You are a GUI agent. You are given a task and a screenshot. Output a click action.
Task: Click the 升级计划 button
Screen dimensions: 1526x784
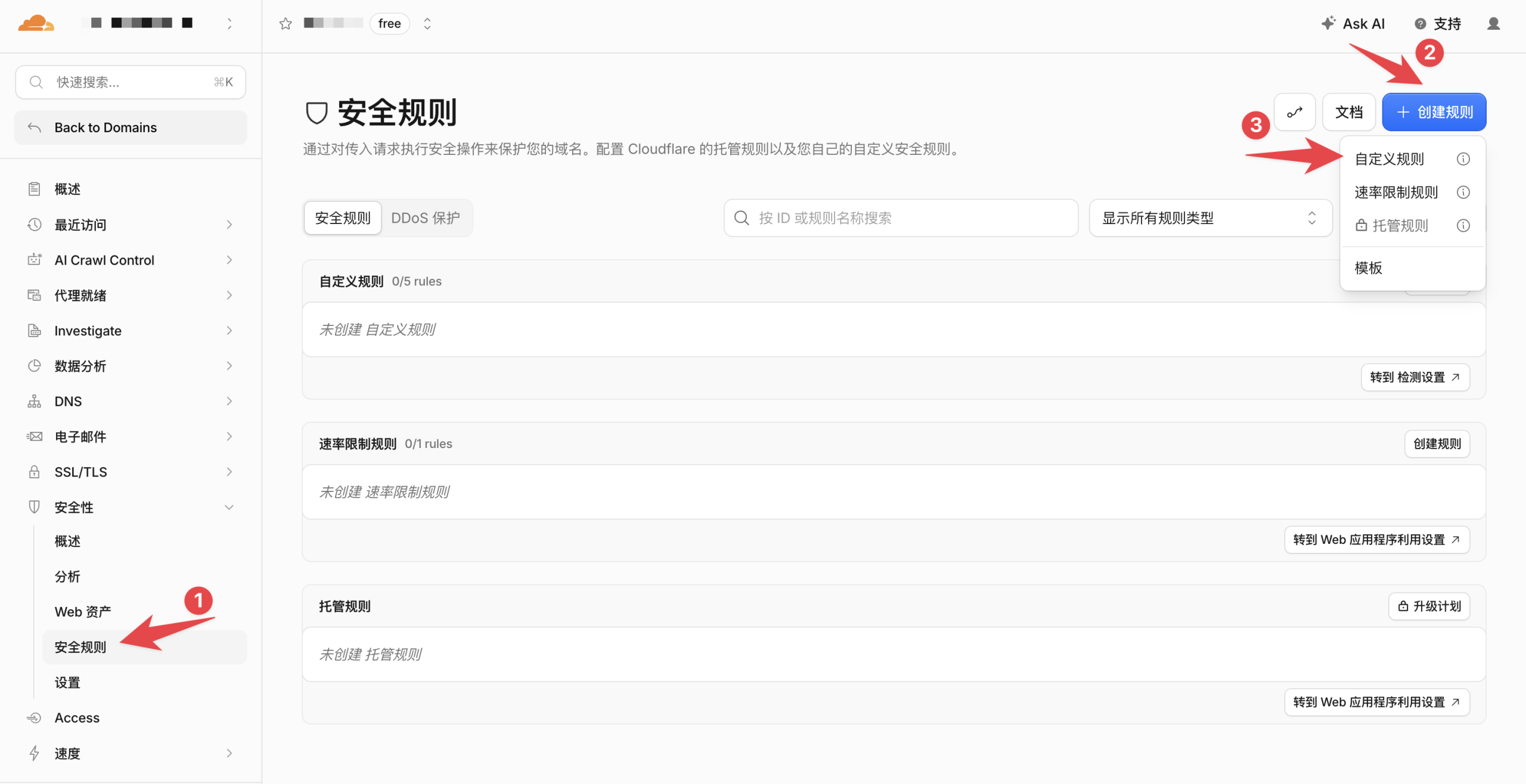coord(1429,606)
